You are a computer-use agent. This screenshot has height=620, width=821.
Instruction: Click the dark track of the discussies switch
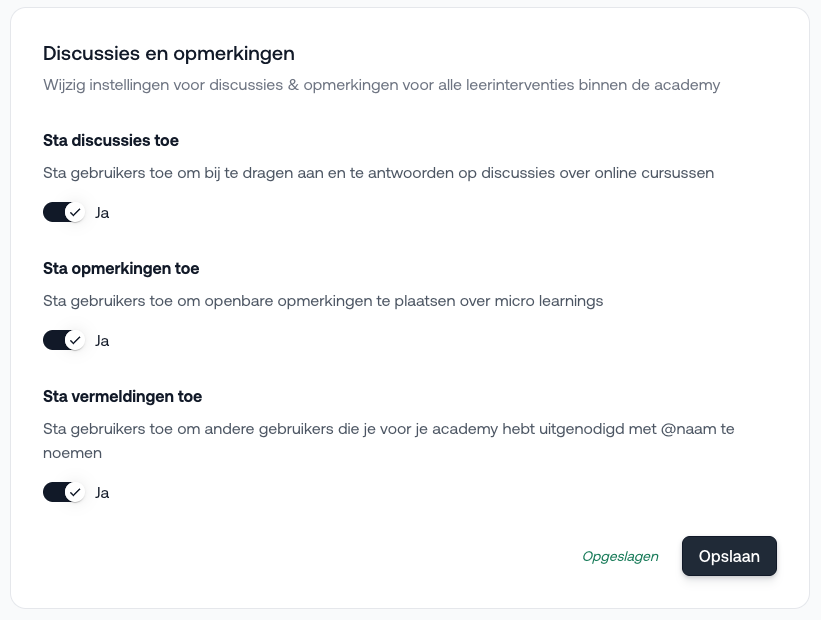tap(53, 212)
